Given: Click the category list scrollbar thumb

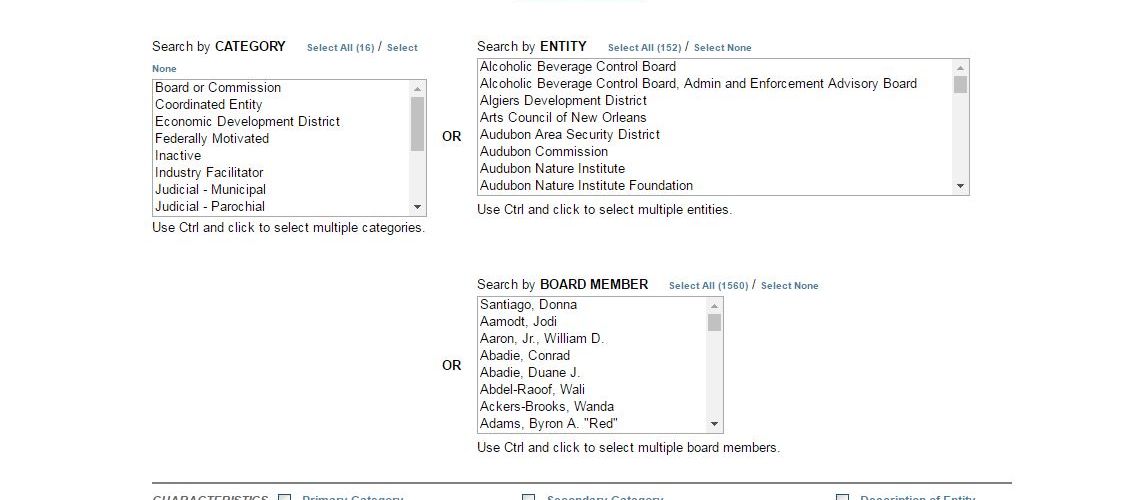Looking at the screenshot, I should tap(417, 124).
